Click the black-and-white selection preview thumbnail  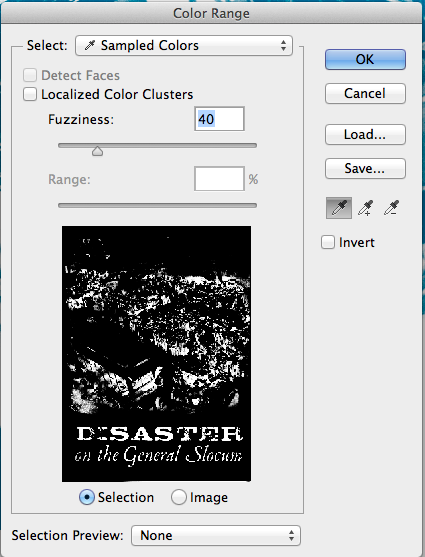coord(156,354)
